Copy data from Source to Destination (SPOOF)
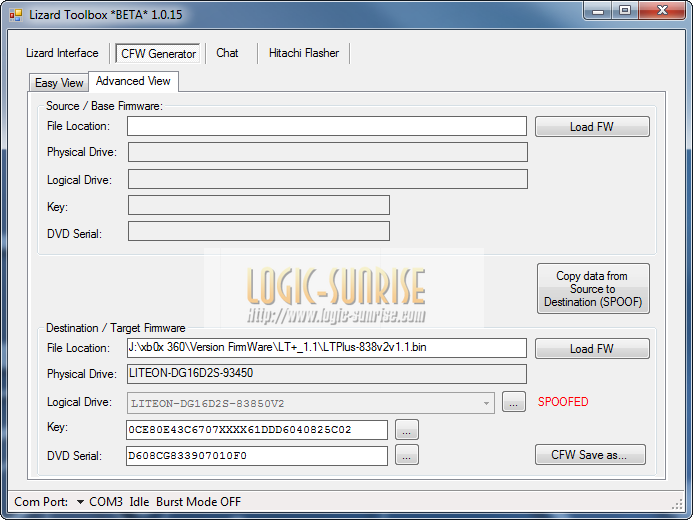Viewport: 693px width, 520px height. [593, 288]
